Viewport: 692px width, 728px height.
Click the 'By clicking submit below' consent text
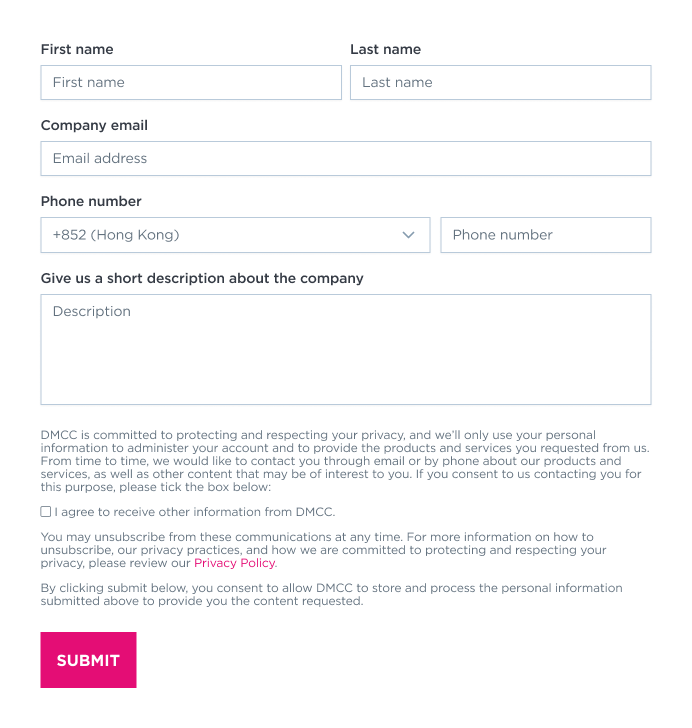330,594
